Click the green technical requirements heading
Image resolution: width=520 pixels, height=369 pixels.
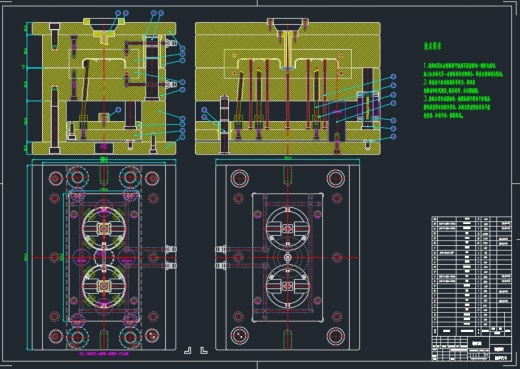[x=432, y=46]
